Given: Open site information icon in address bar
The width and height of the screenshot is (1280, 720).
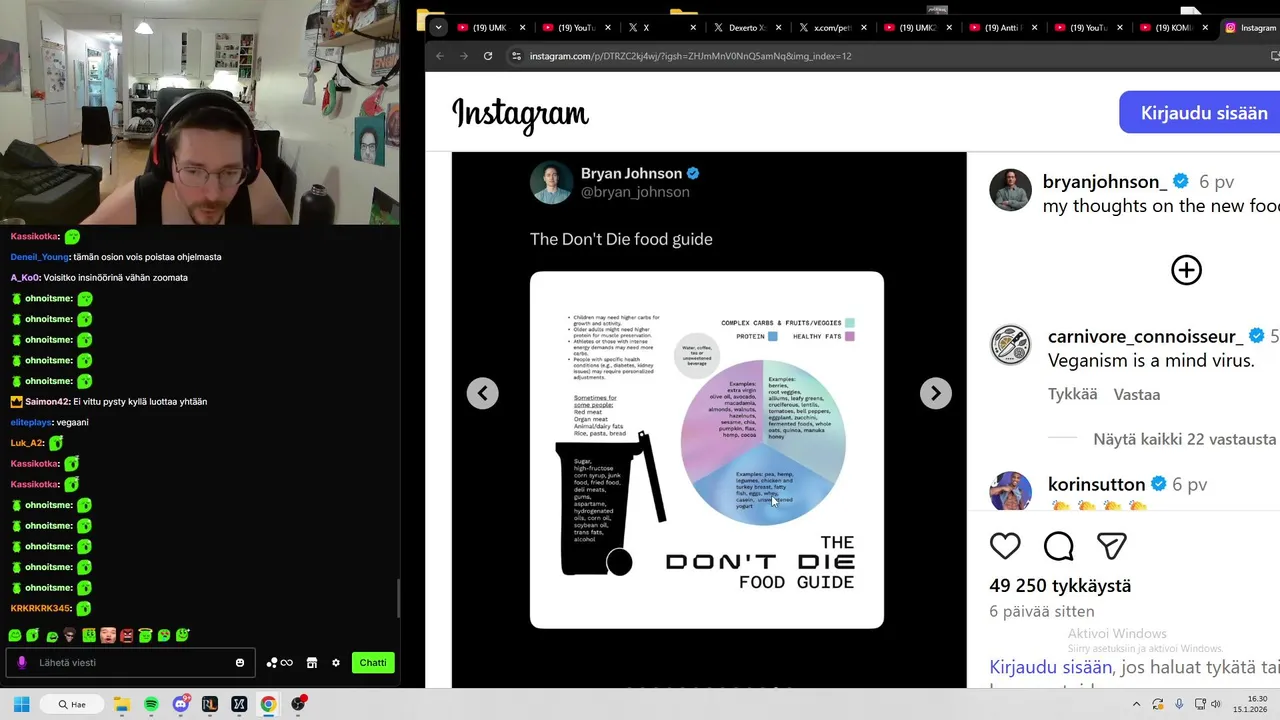Looking at the screenshot, I should 516,56.
